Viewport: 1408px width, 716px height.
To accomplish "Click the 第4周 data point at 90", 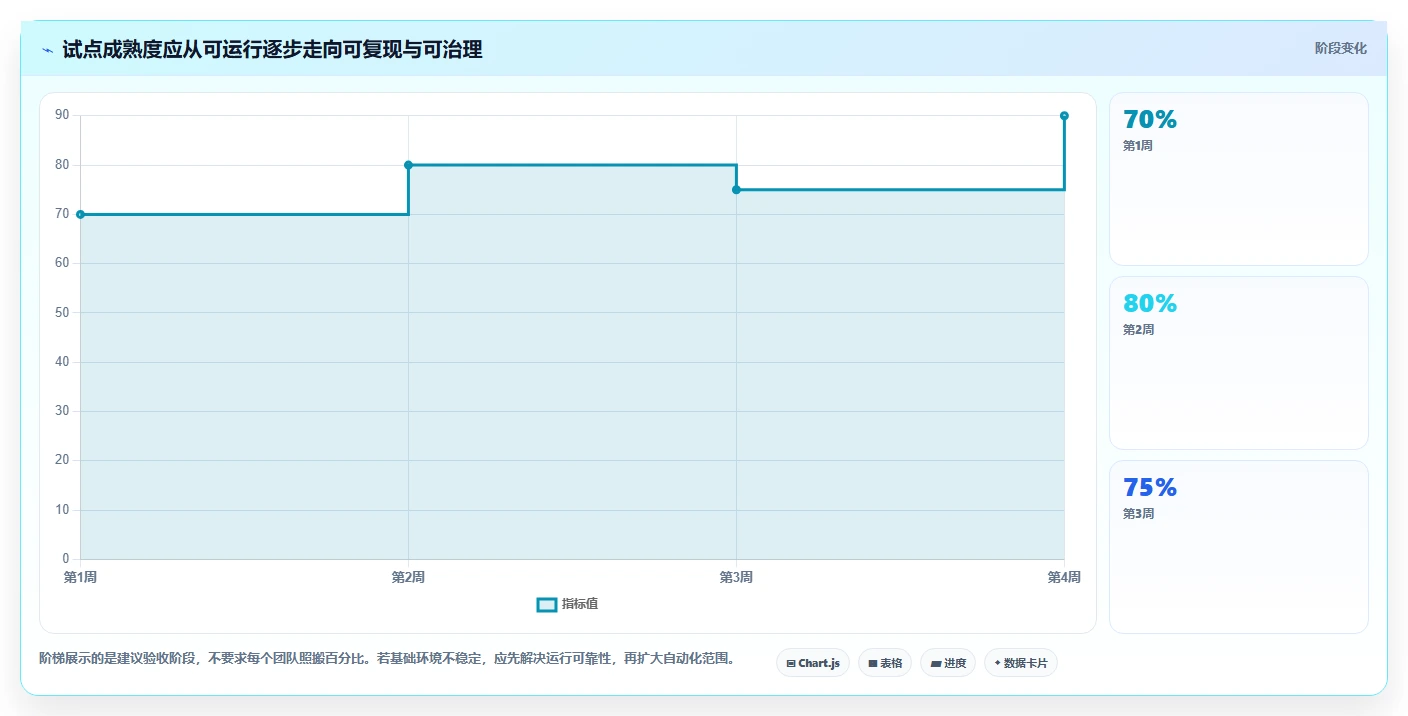I will (x=1064, y=116).
